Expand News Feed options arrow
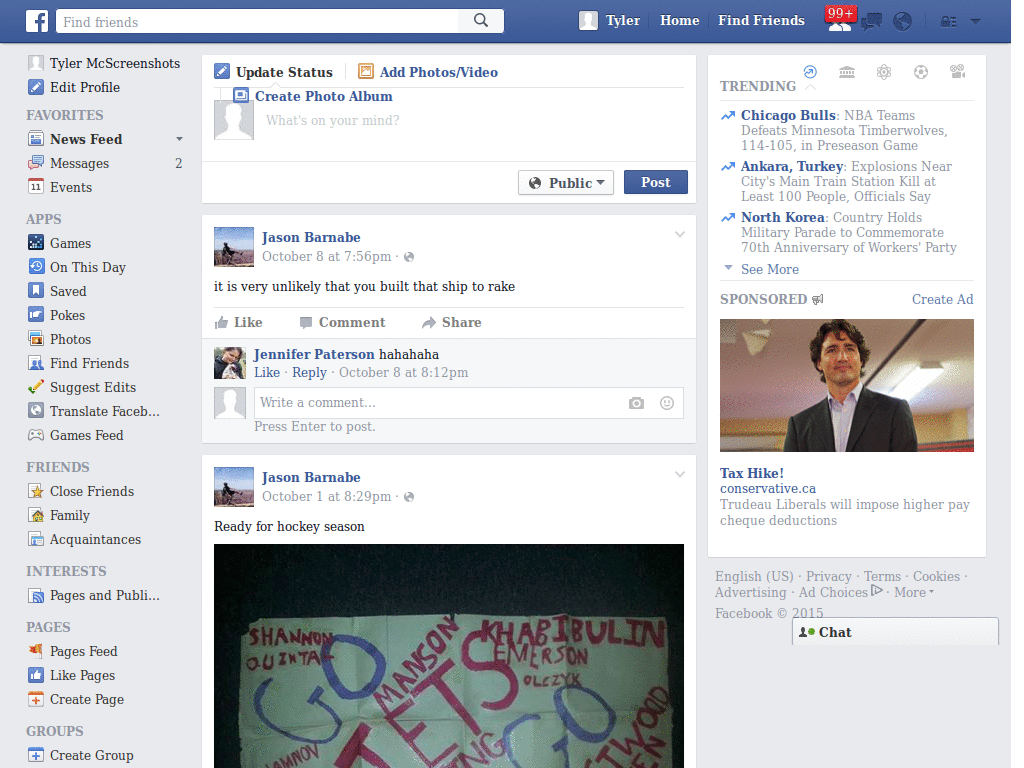Viewport: 1024px width, 768px height. click(x=179, y=139)
